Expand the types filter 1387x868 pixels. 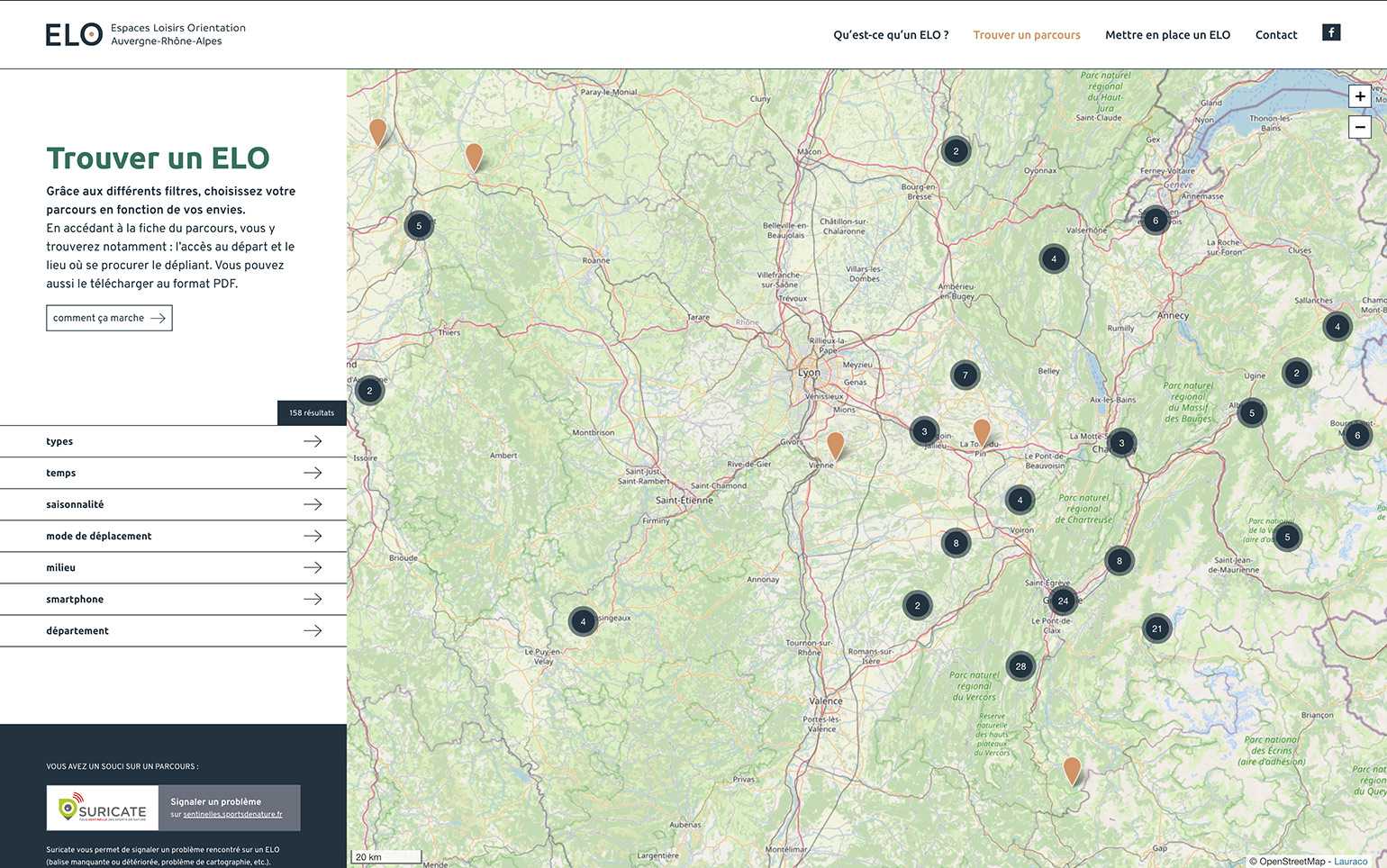pos(173,441)
